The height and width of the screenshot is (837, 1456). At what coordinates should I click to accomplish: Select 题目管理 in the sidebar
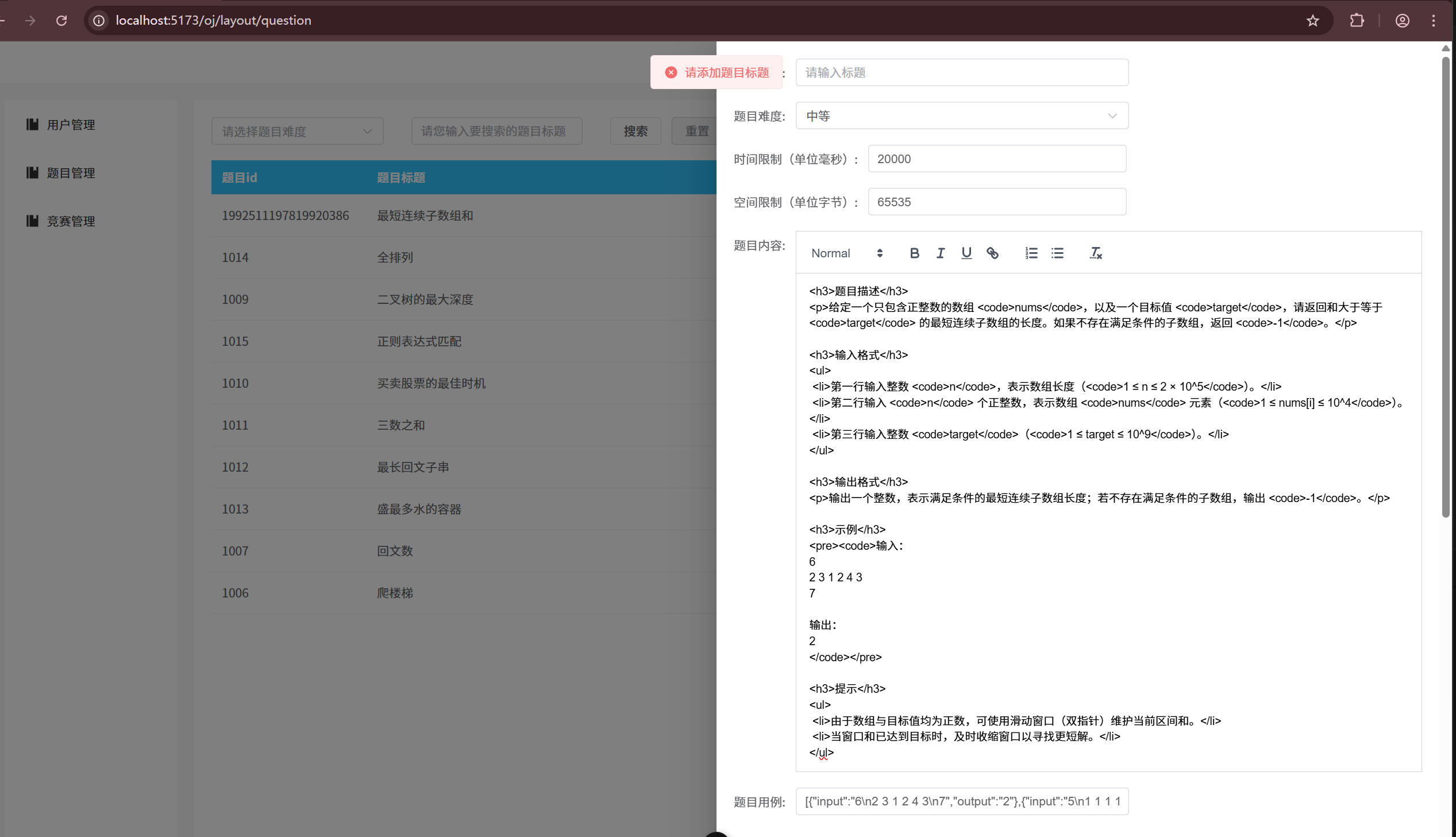tap(70, 173)
